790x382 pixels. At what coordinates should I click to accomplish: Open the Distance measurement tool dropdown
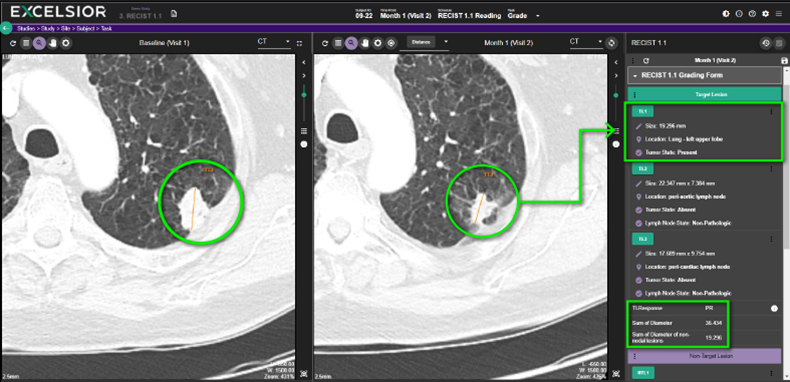445,42
